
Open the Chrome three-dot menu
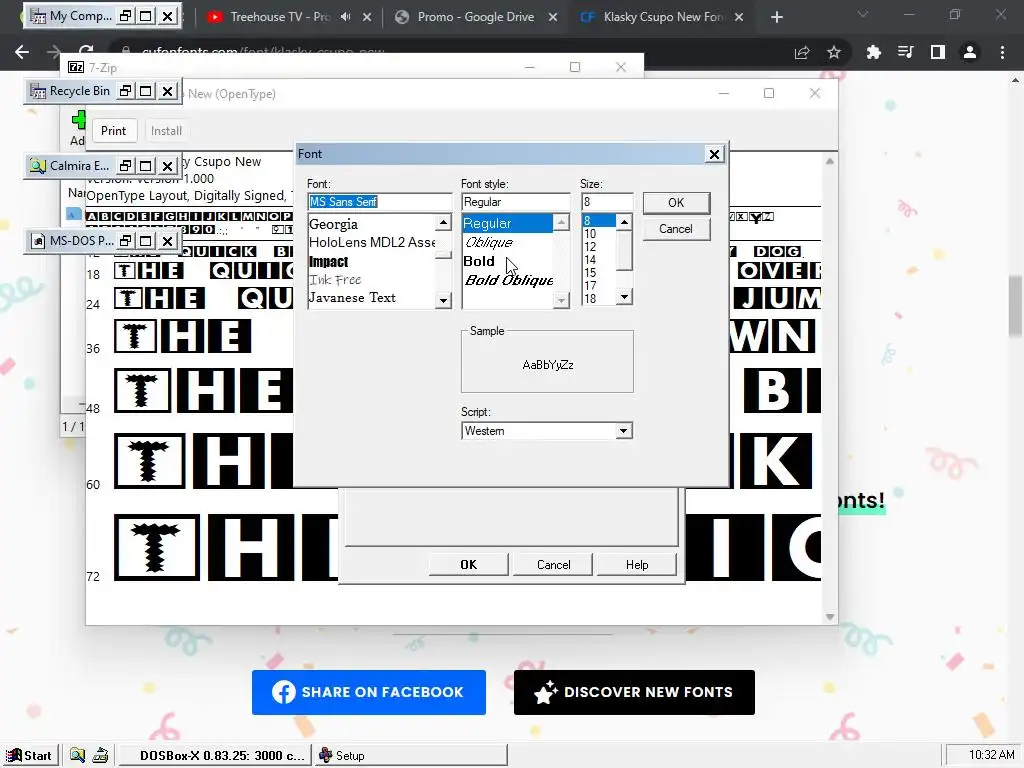[x=1002, y=52]
